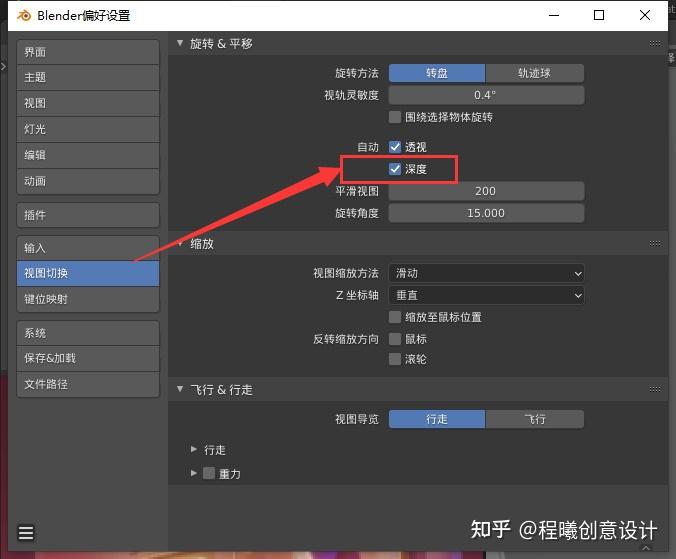The image size is (676, 559).
Task: Click the 旋转 & 平移 panel grip dots
Action: (x=655, y=44)
